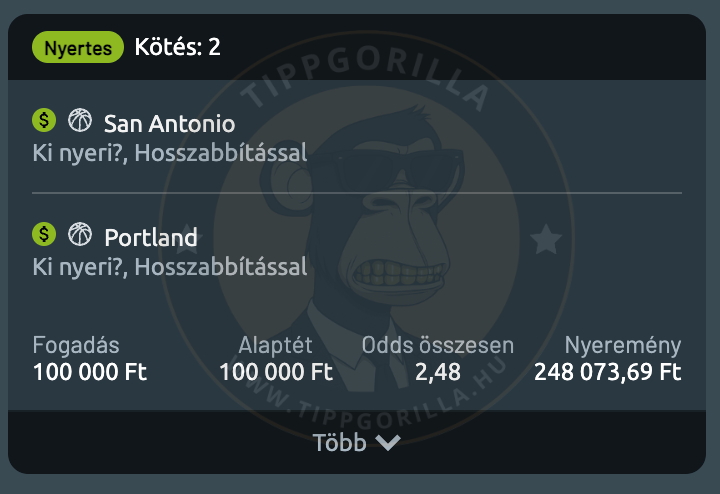Click the basketball icon next to Portland

[x=79, y=234]
